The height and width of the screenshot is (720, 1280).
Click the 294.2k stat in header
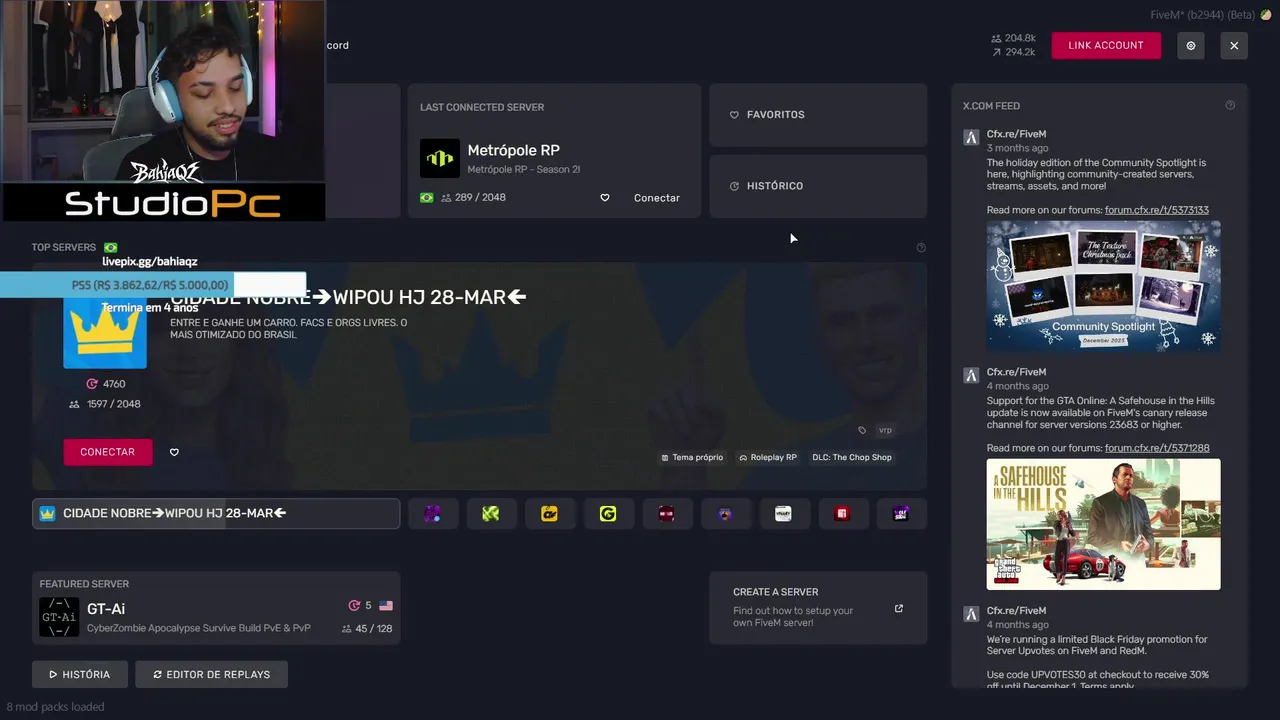[1013, 52]
